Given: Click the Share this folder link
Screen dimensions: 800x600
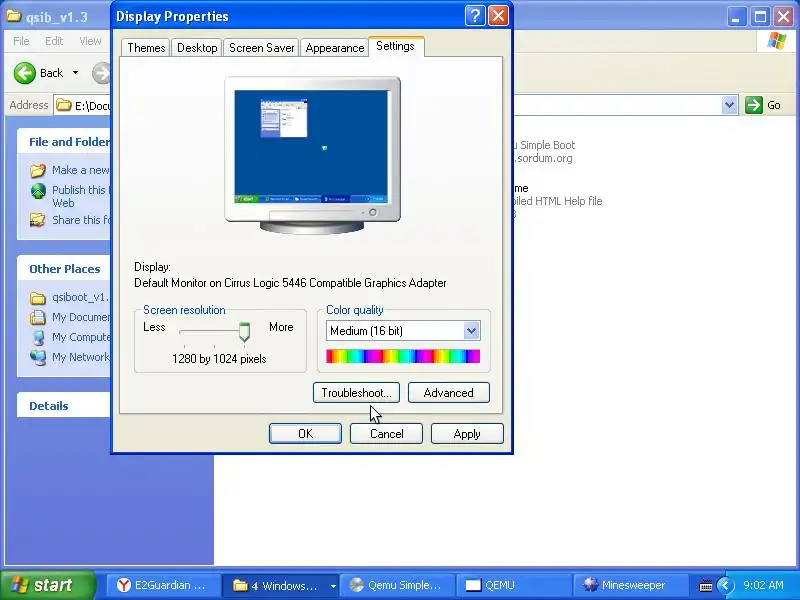Looking at the screenshot, I should [x=81, y=220].
